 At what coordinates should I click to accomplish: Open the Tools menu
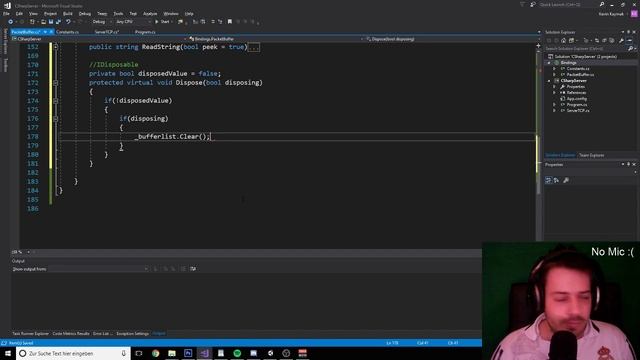(118, 13)
